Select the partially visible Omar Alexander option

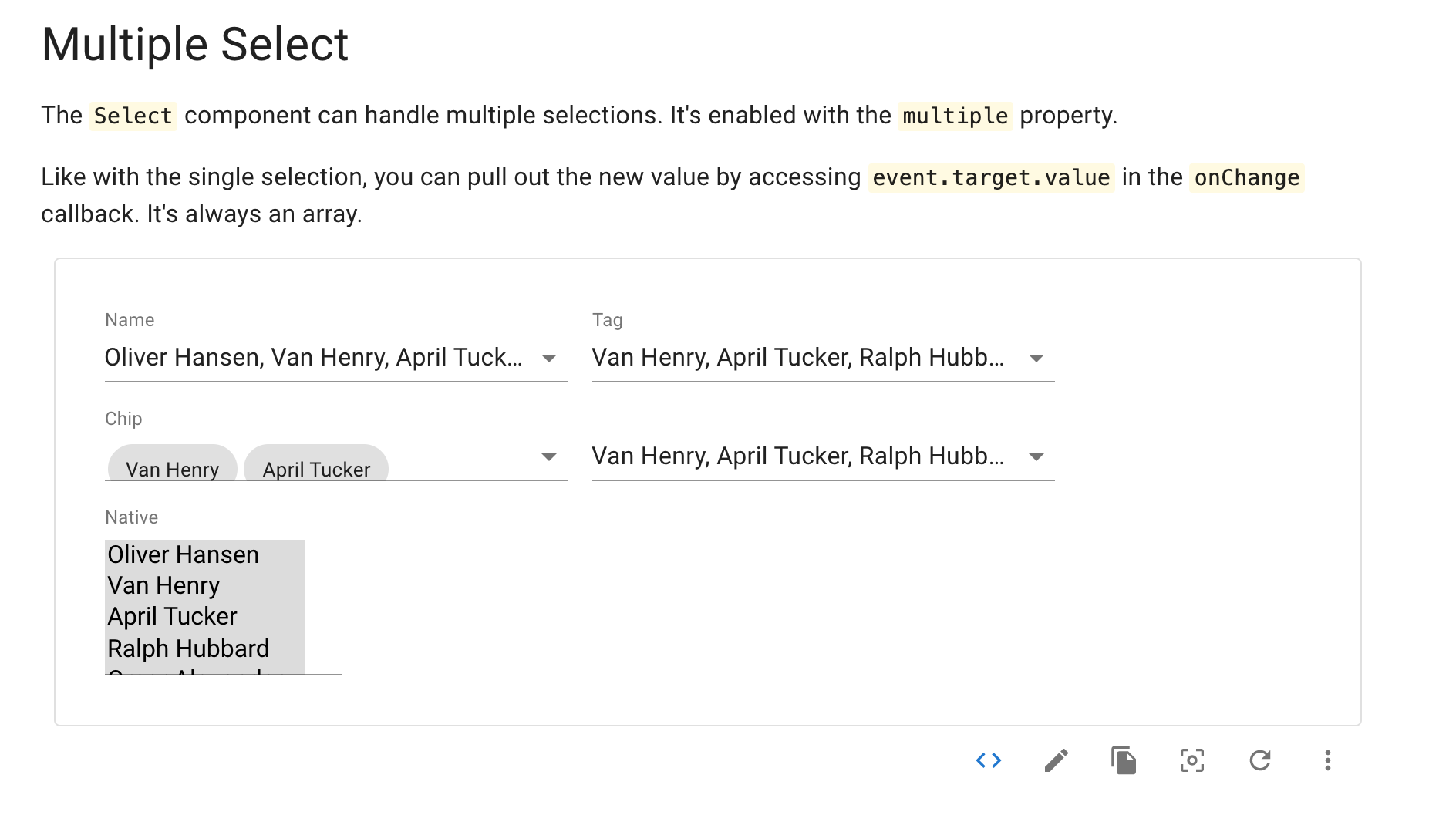[193, 675]
